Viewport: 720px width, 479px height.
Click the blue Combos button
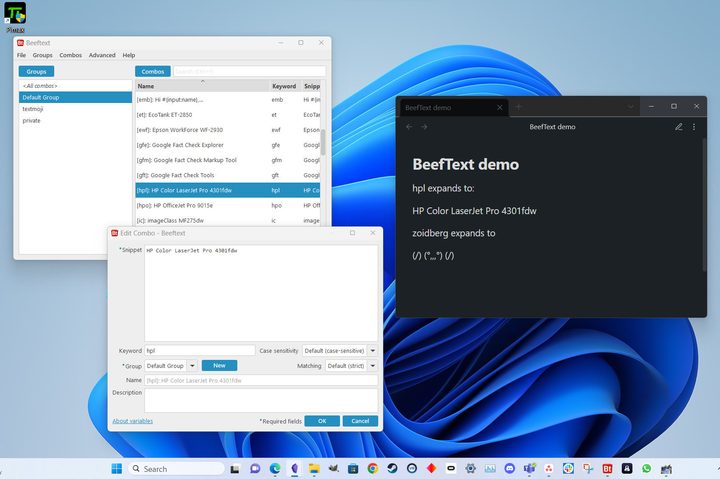point(153,72)
